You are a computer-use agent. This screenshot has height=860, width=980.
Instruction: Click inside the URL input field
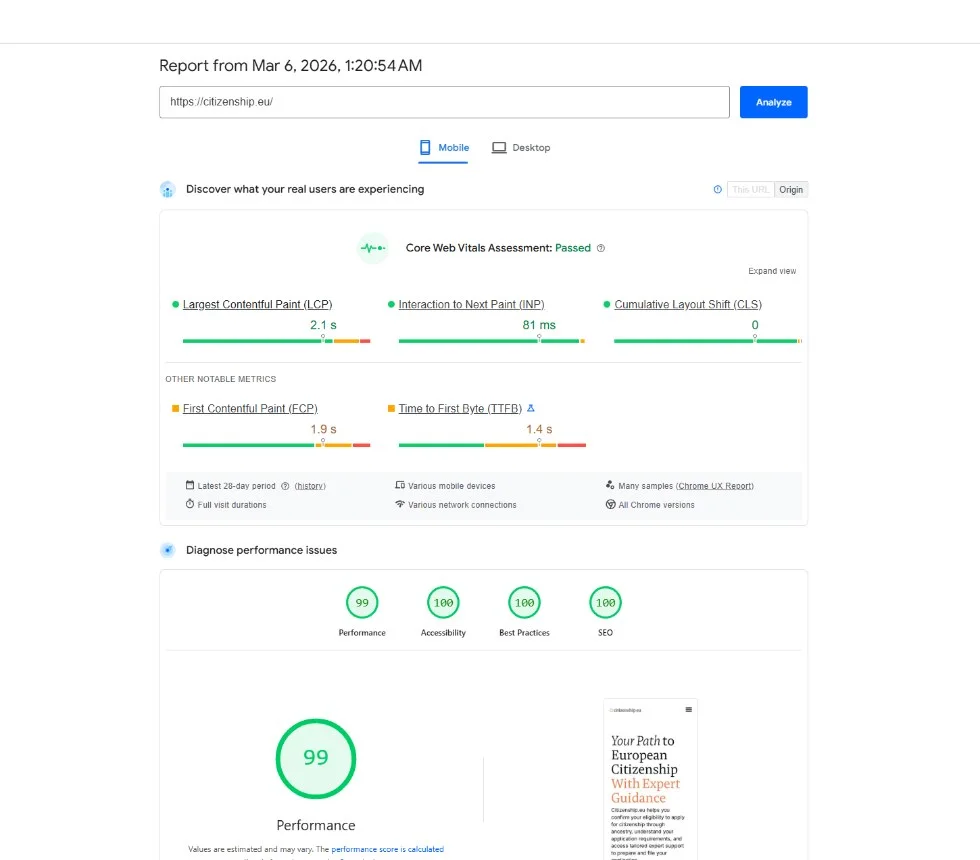(444, 101)
